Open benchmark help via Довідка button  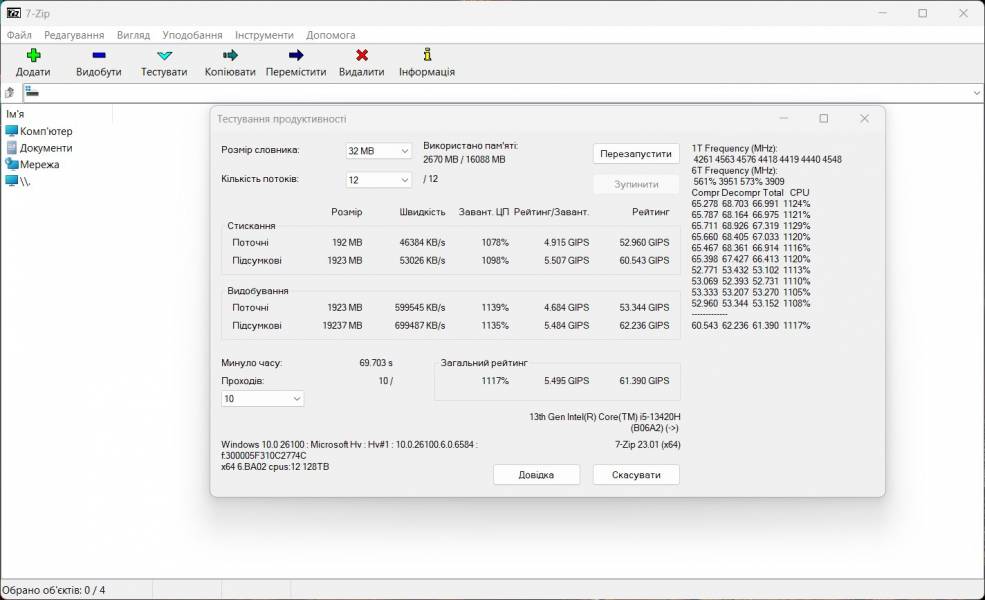pyautogui.click(x=535, y=474)
